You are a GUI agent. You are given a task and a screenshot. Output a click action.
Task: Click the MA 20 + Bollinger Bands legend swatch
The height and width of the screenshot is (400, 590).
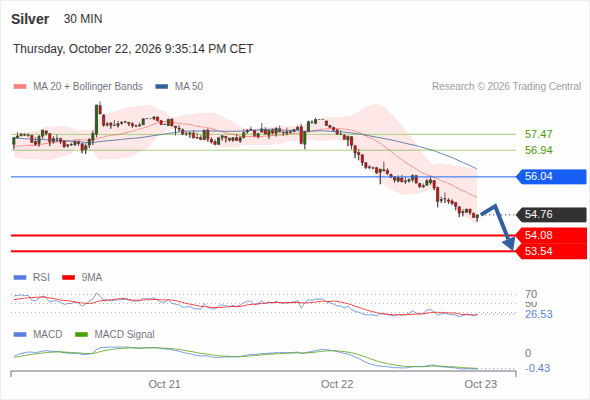pos(20,87)
